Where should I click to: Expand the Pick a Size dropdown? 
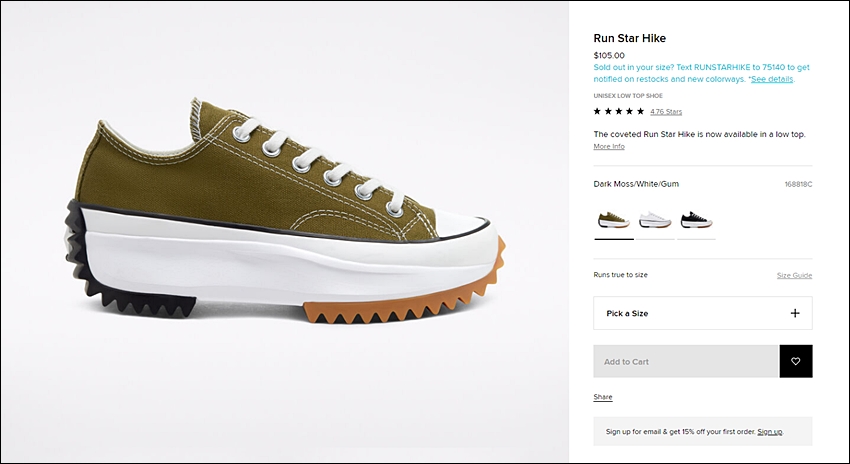click(703, 313)
